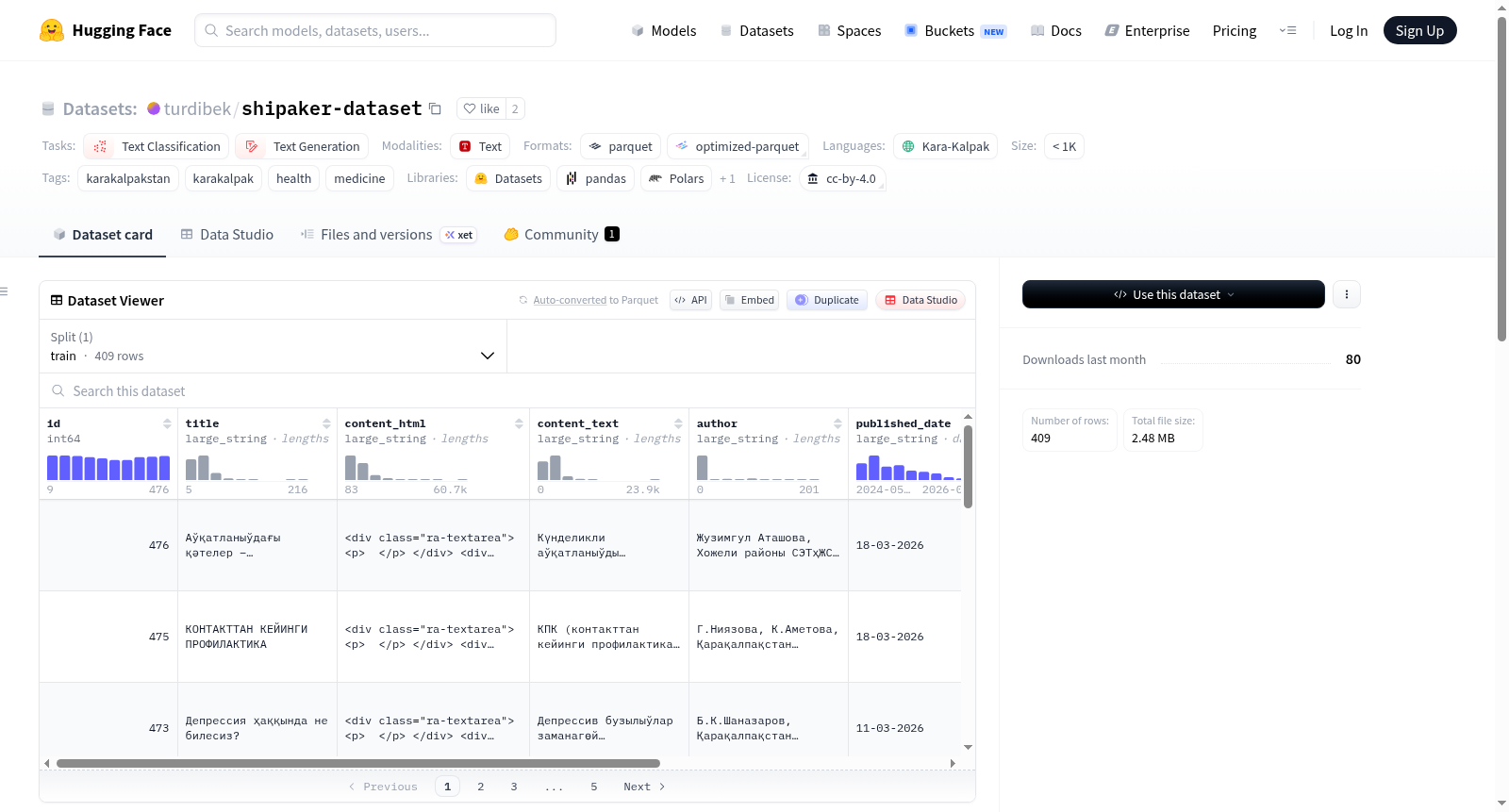Copy dataset name with the copy icon
Image resolution: width=1509 pixels, height=812 pixels.
coord(435,108)
